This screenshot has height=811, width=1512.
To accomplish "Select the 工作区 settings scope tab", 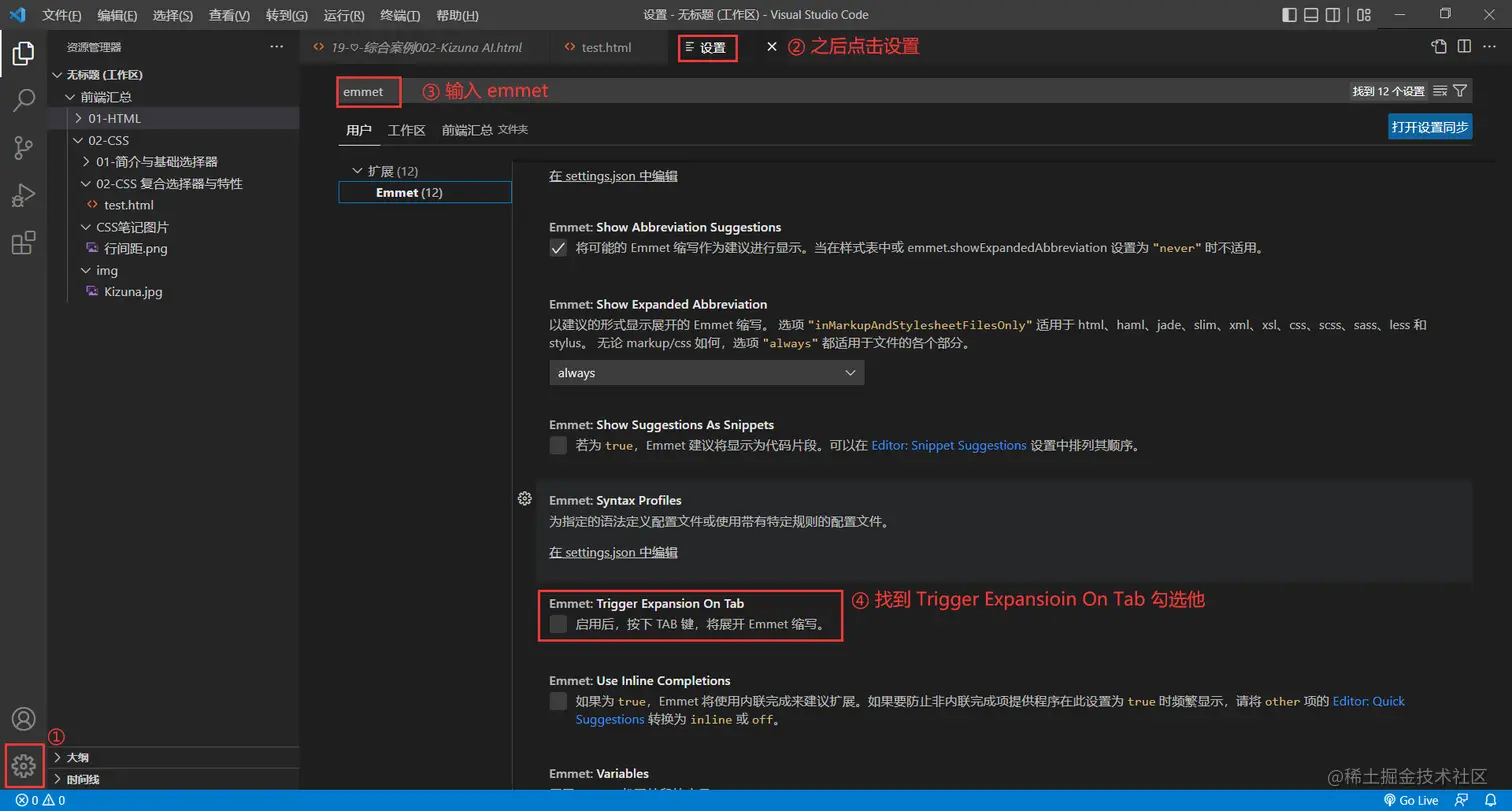I will pos(407,130).
